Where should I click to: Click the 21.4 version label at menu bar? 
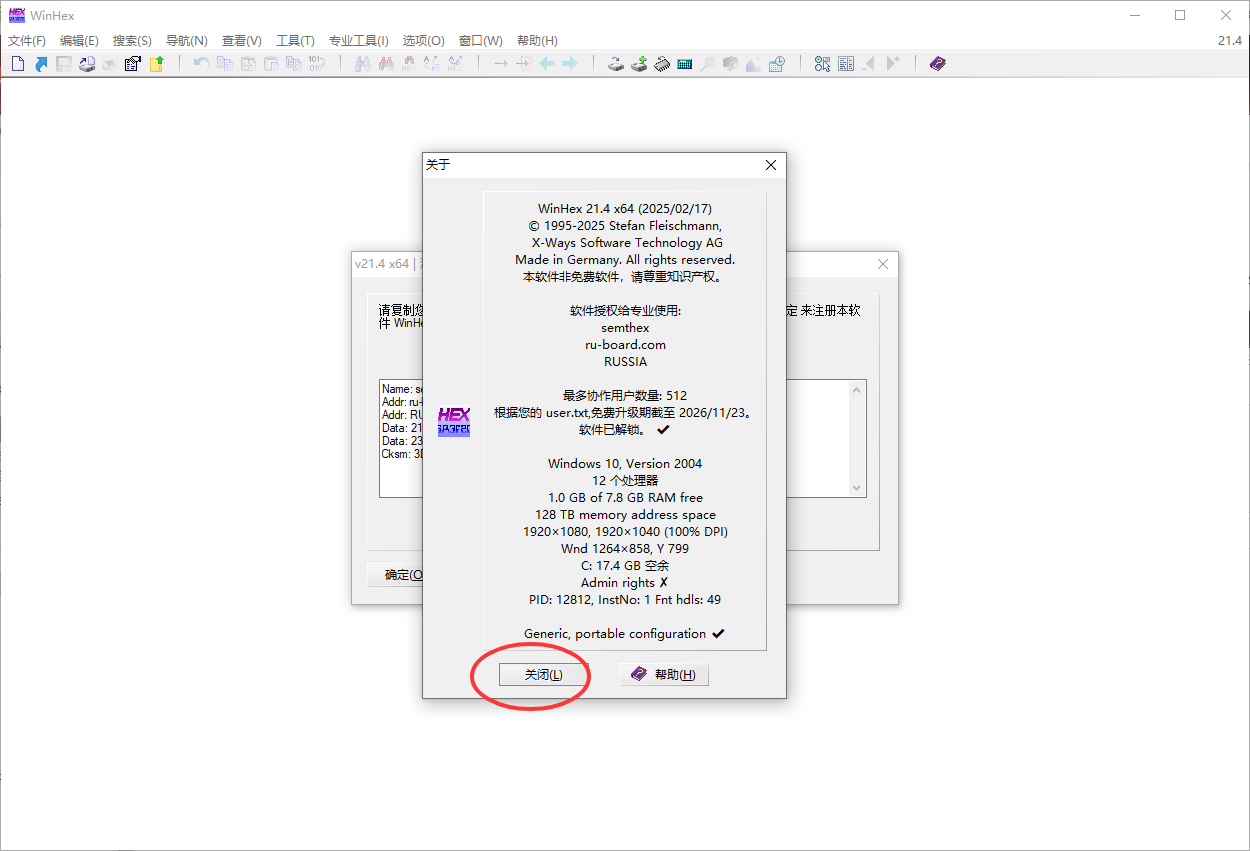(x=1230, y=41)
